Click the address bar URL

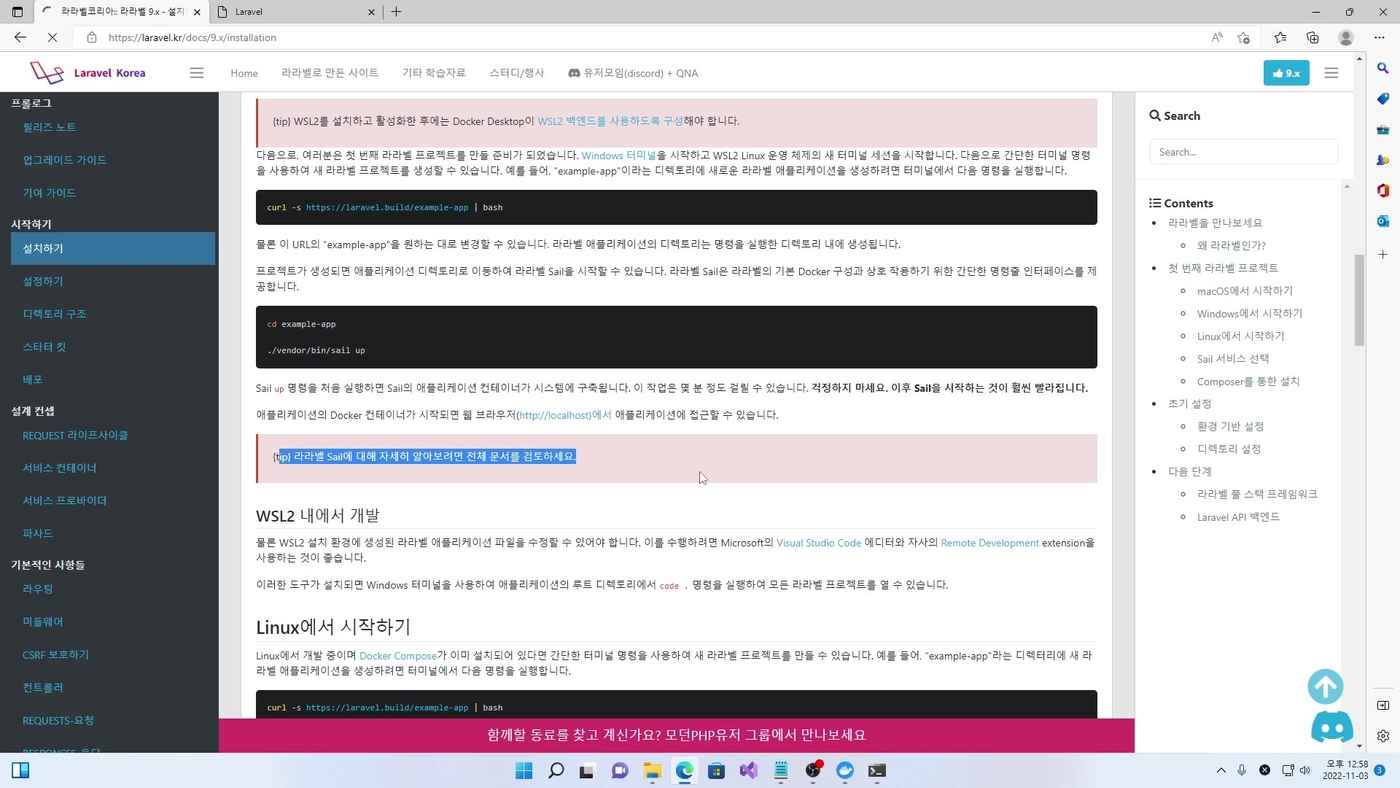[x=192, y=37]
